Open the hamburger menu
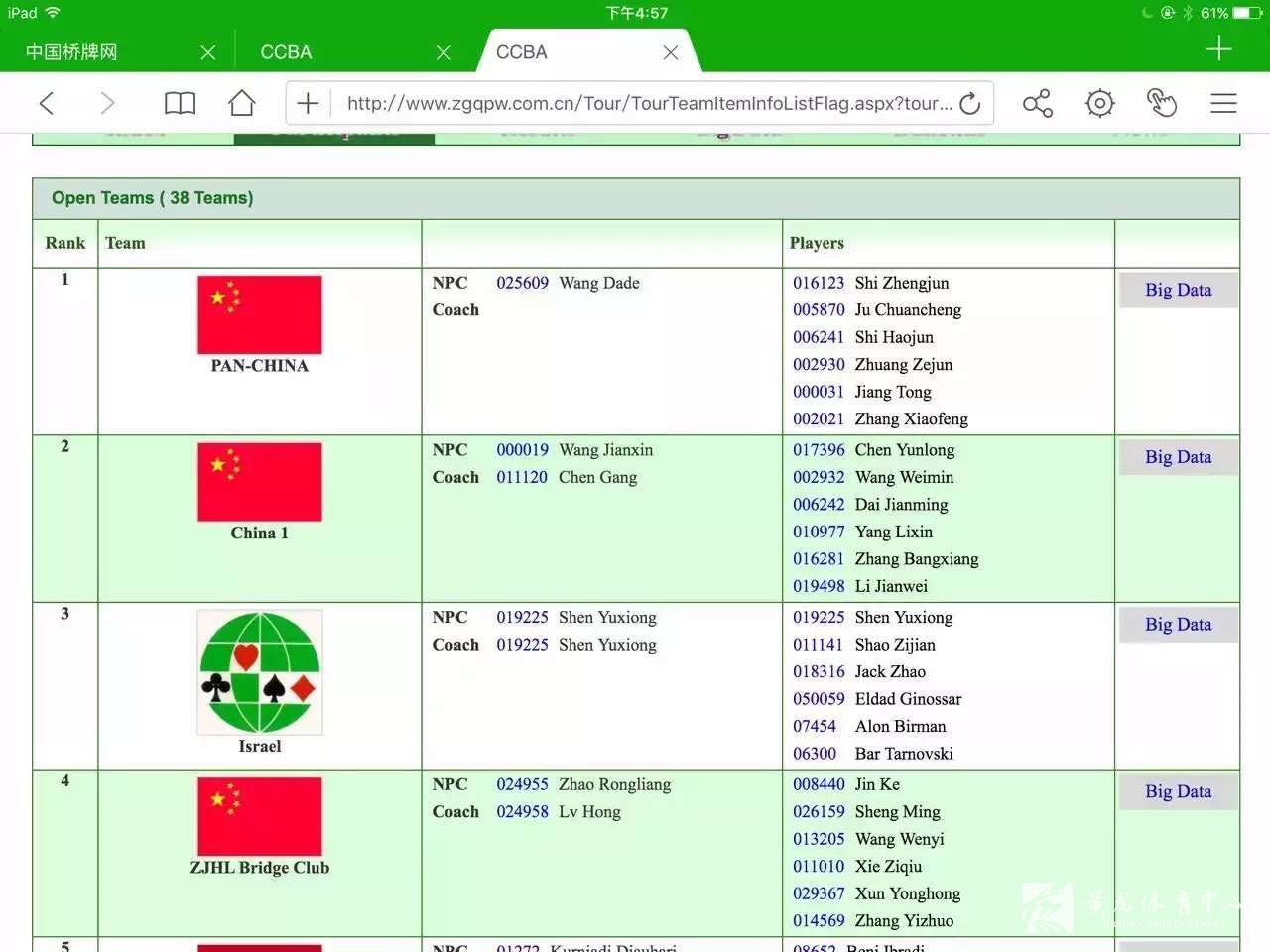 [1223, 102]
